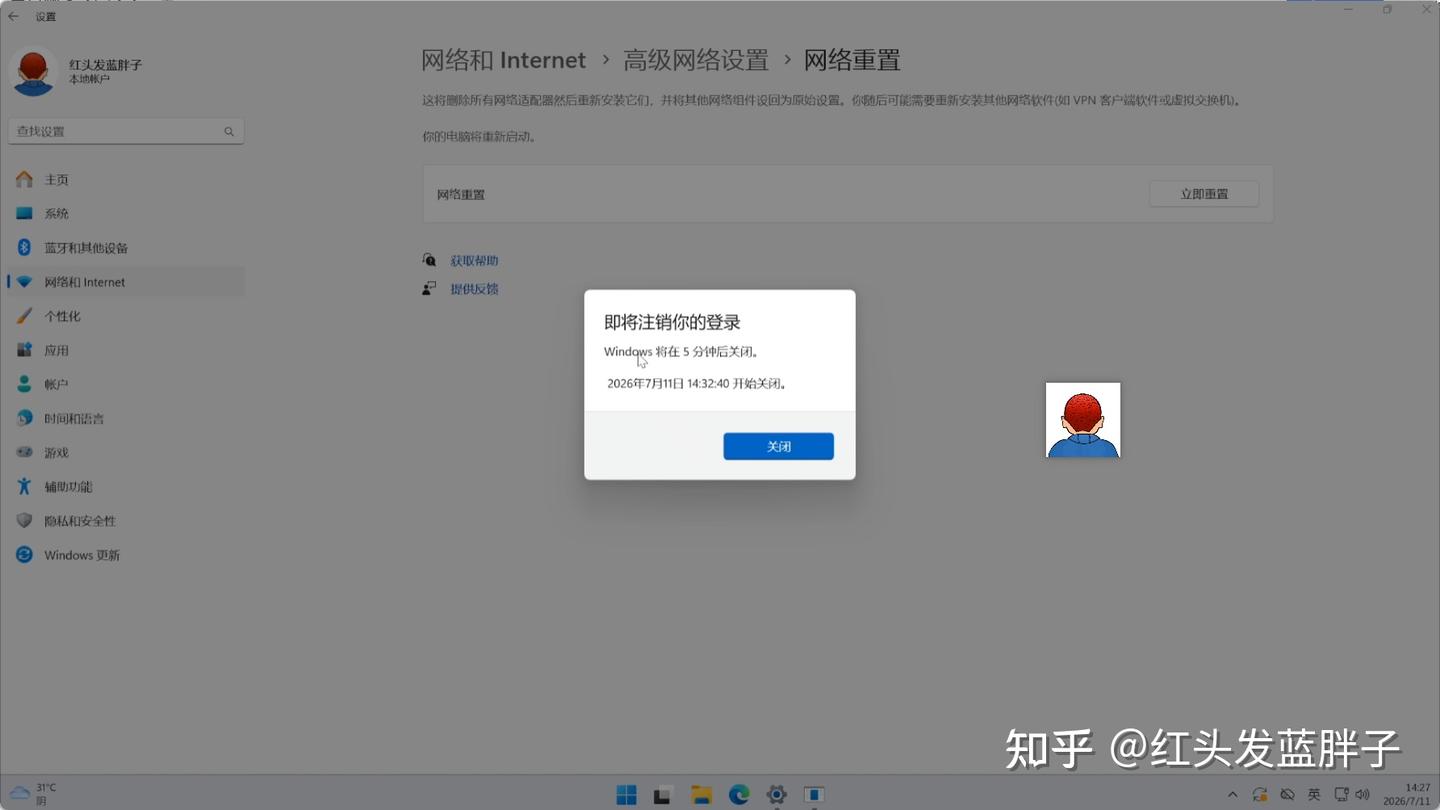1440x810 pixels.
Task: Open the 31°C weather widget on the taskbar
Action: [x=34, y=794]
